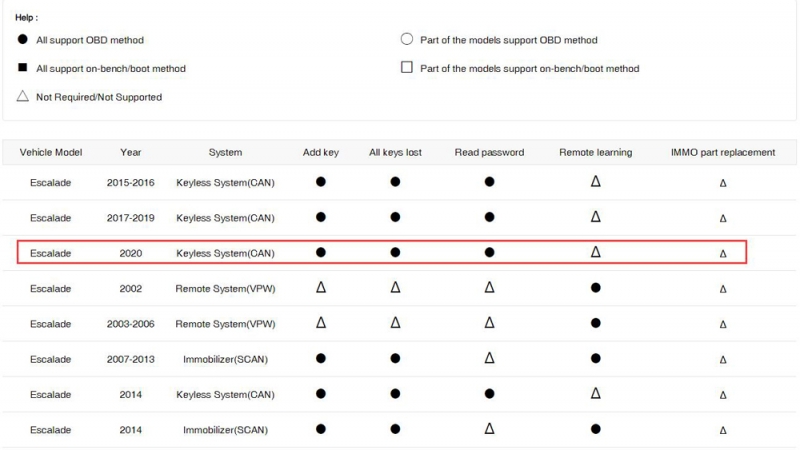Click the filled circle next to All support OBD method
The image size is (800, 450).
click(22, 39)
